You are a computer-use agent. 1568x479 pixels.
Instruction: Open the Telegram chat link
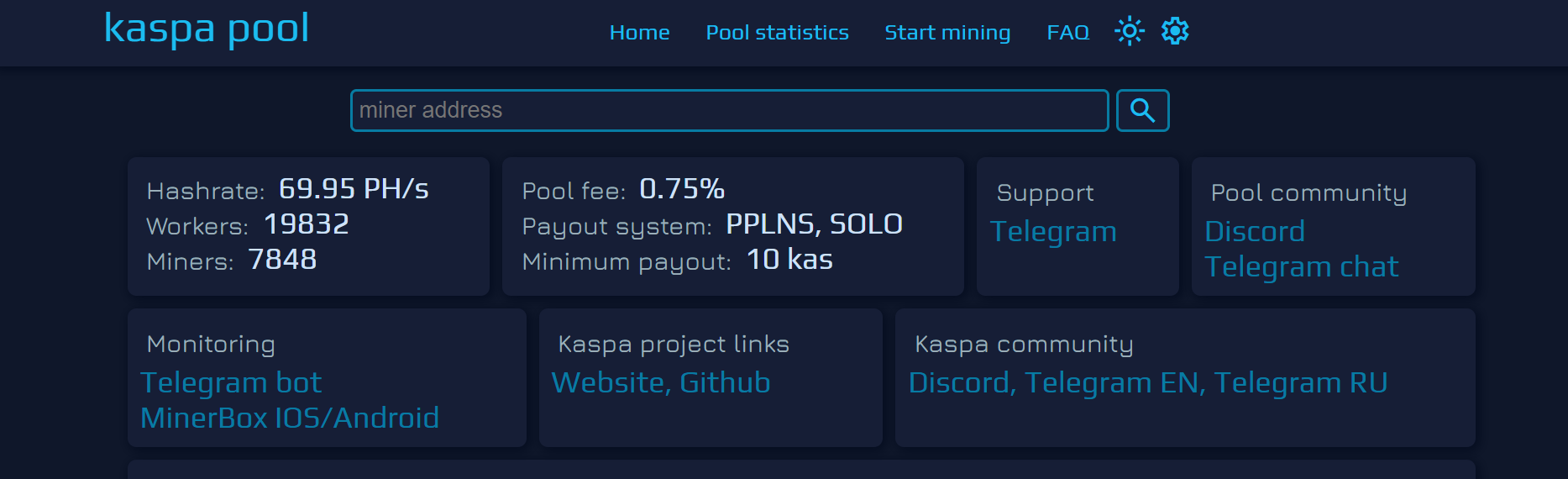1301,267
